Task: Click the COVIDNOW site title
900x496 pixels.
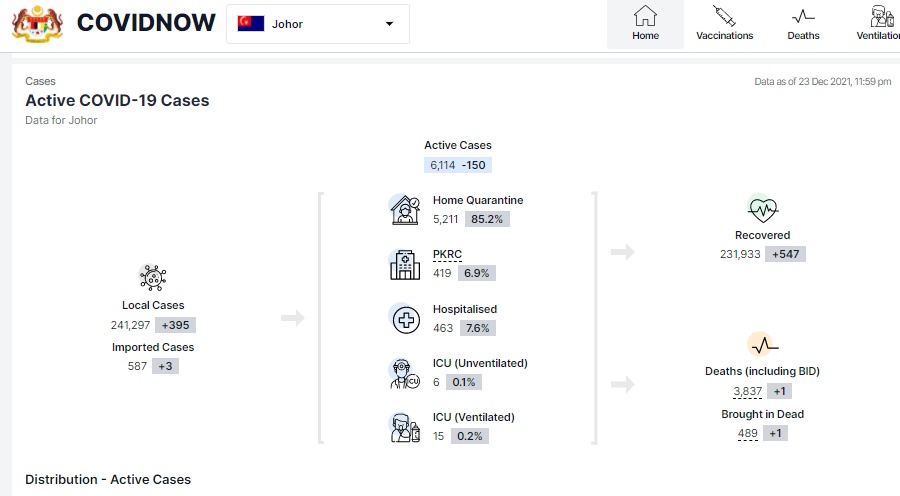Action: coord(146,23)
